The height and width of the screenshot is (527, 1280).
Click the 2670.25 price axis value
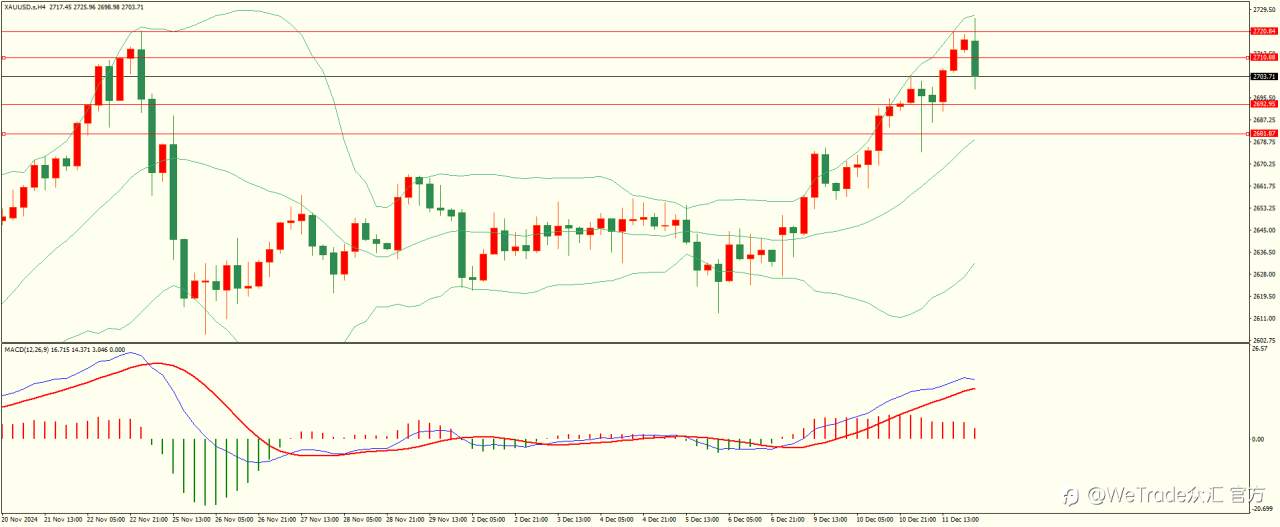point(1264,164)
